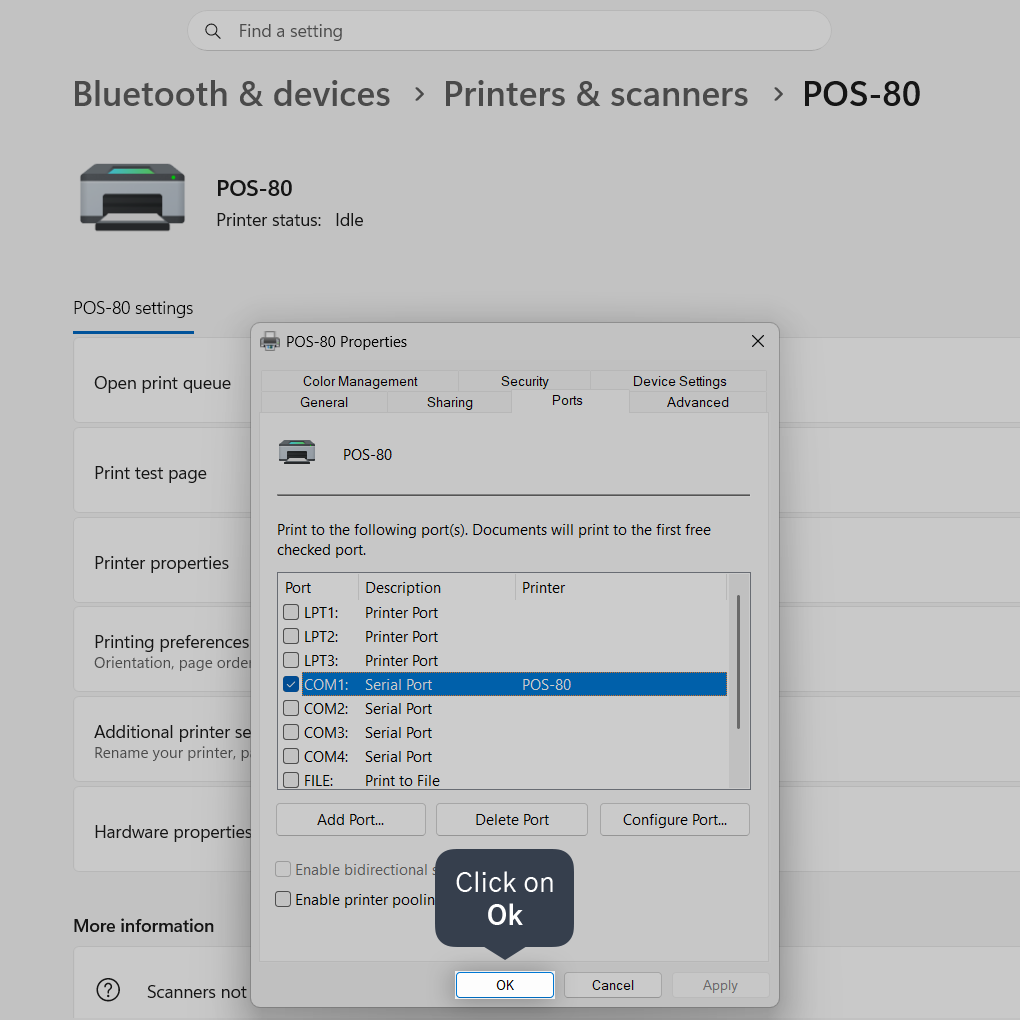Image resolution: width=1020 pixels, height=1020 pixels.
Task: Click POS-80 in the Printer column
Action: tap(546, 684)
